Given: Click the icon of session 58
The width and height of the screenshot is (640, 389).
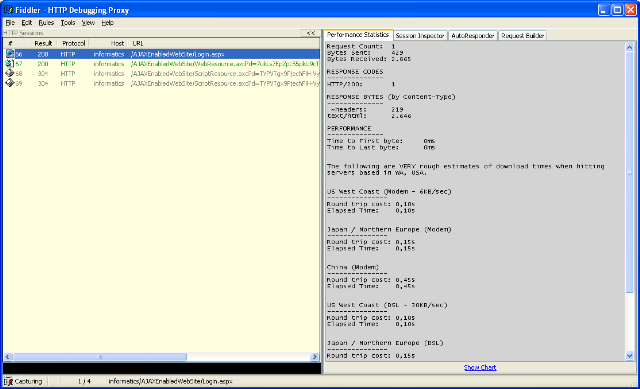Looking at the screenshot, I should click(10, 73).
